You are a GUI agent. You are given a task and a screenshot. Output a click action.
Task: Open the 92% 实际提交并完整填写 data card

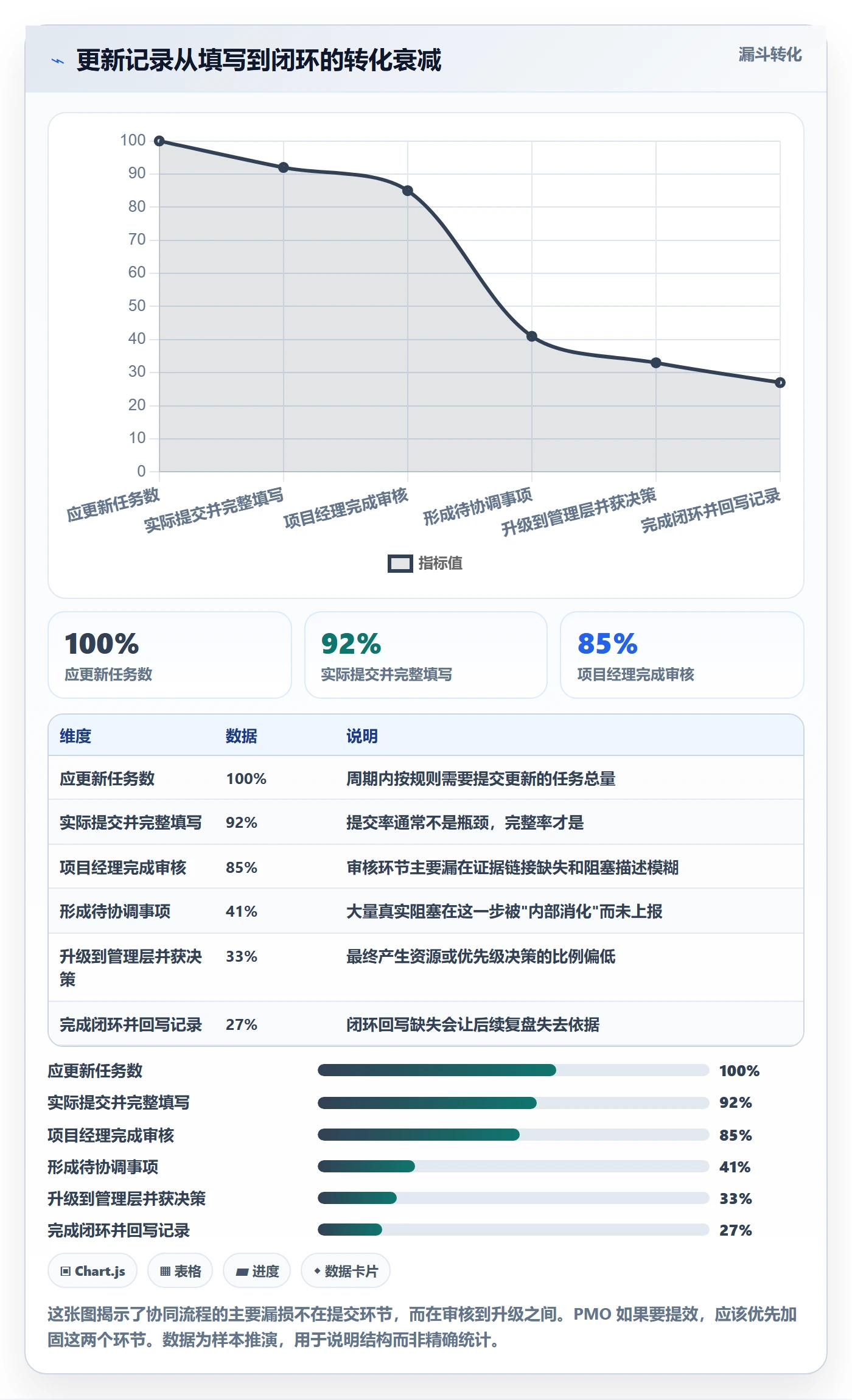(426, 655)
